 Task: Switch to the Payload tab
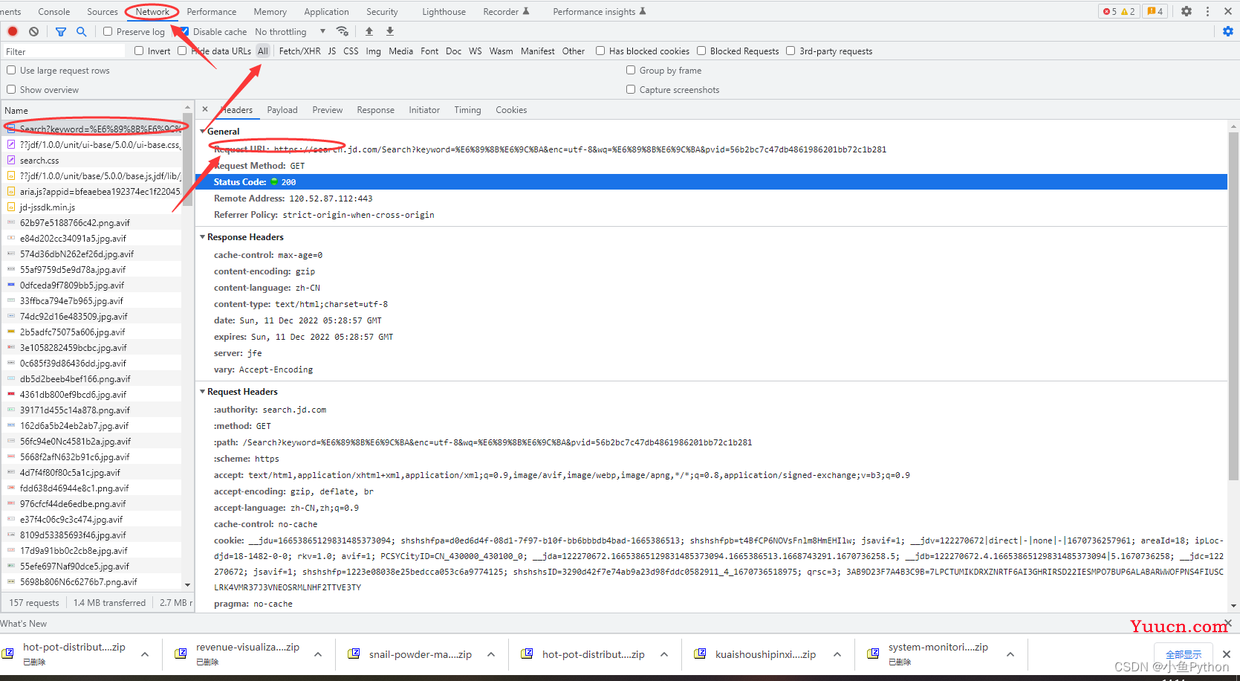(x=282, y=110)
